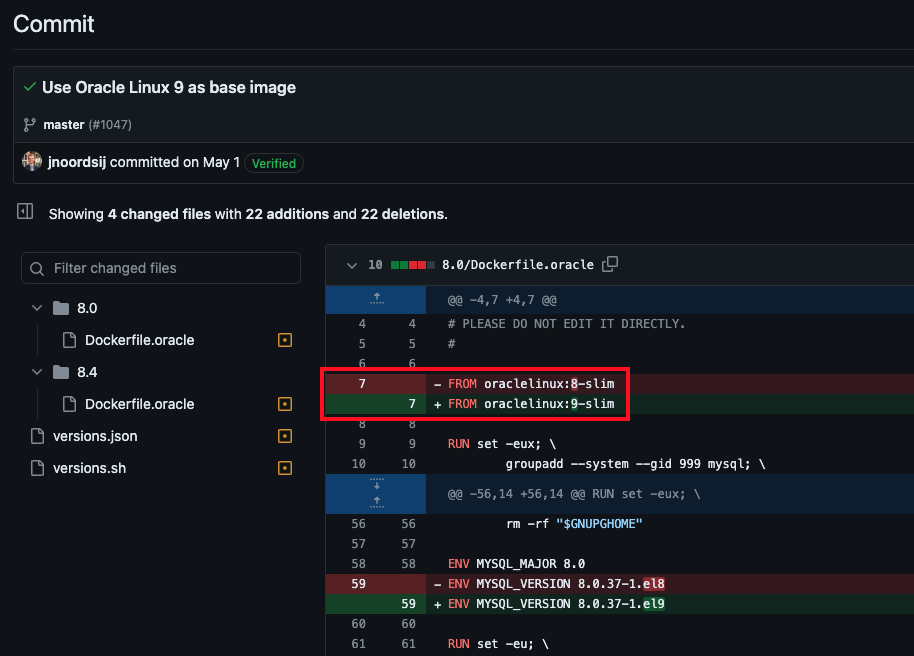914x656 pixels.
Task: Open jnoordsij's avatar image
Action: [x=32, y=162]
